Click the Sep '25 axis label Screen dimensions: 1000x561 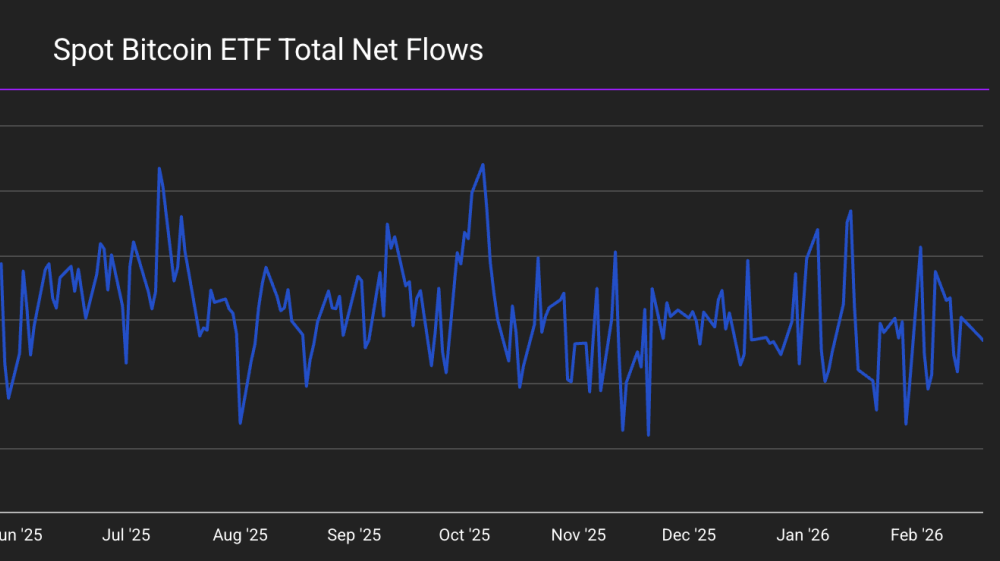click(x=354, y=536)
